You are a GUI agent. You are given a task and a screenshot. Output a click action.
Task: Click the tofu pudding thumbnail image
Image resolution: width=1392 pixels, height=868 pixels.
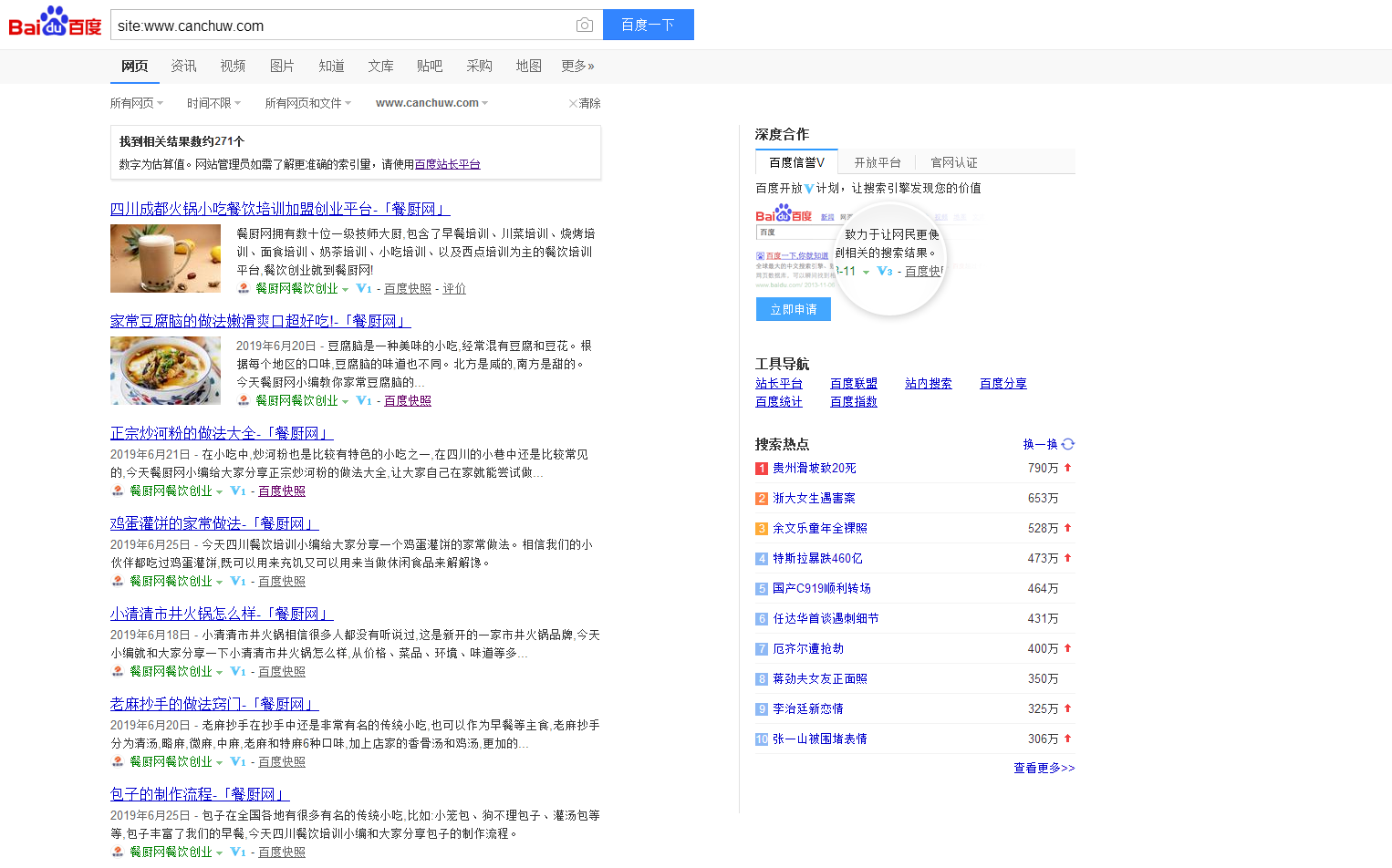(165, 370)
